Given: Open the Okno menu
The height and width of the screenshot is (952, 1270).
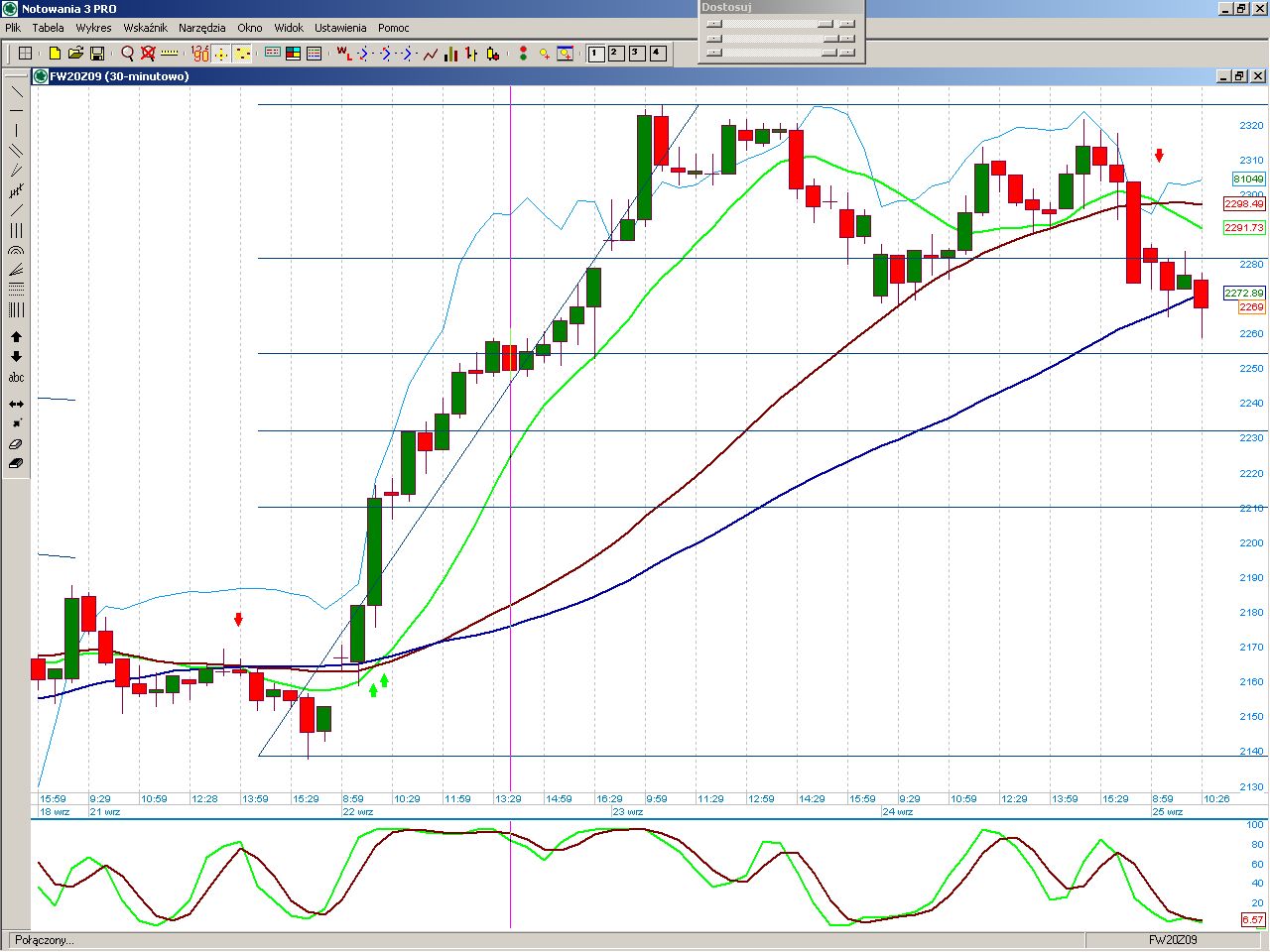Looking at the screenshot, I should [250, 28].
